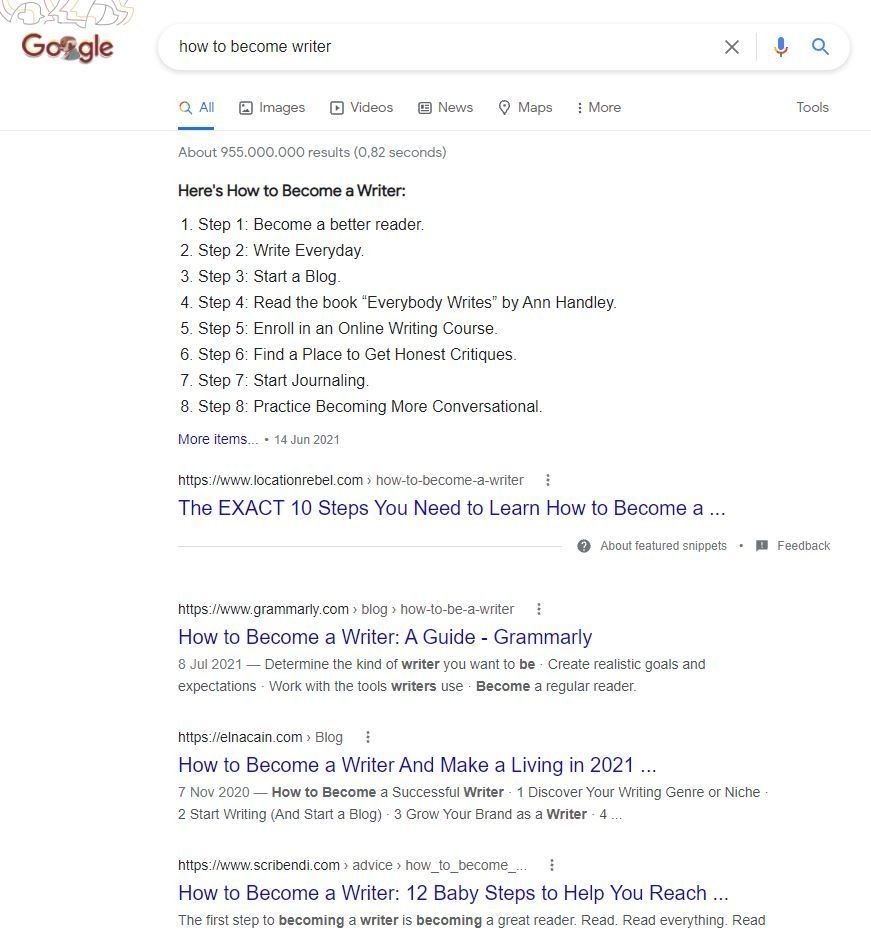Image resolution: width=871 pixels, height=934 pixels.
Task: Switch to Videos results tab
Action: (362, 108)
